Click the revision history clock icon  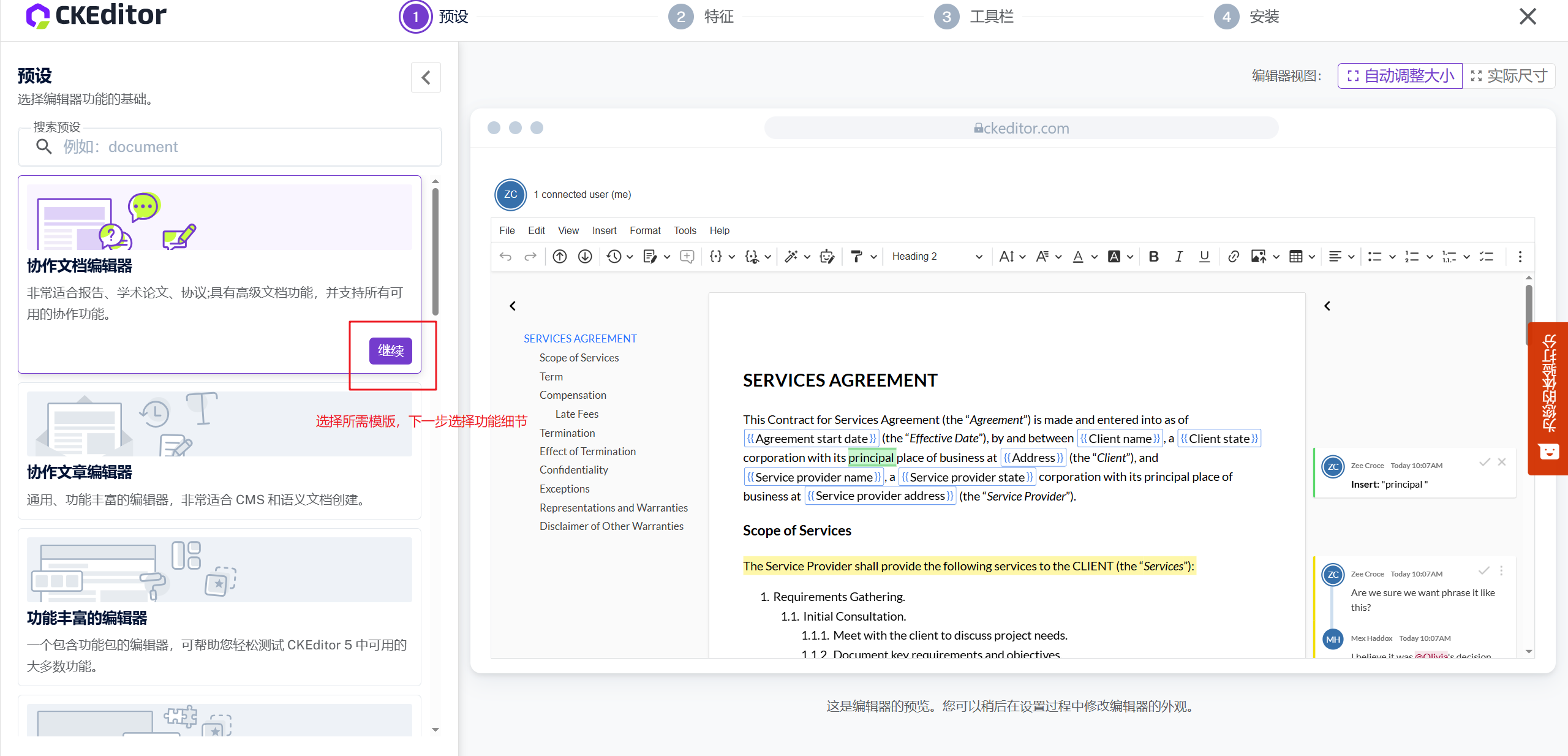(x=614, y=257)
